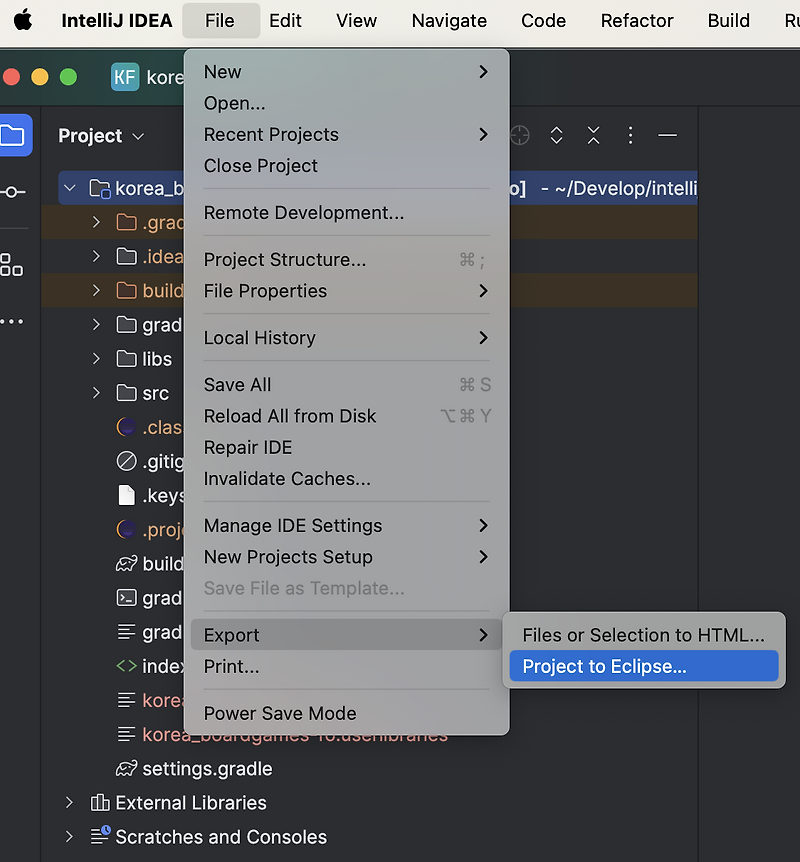Open Project panel options kebab menu
Viewport: 800px width, 862px height.
631,135
